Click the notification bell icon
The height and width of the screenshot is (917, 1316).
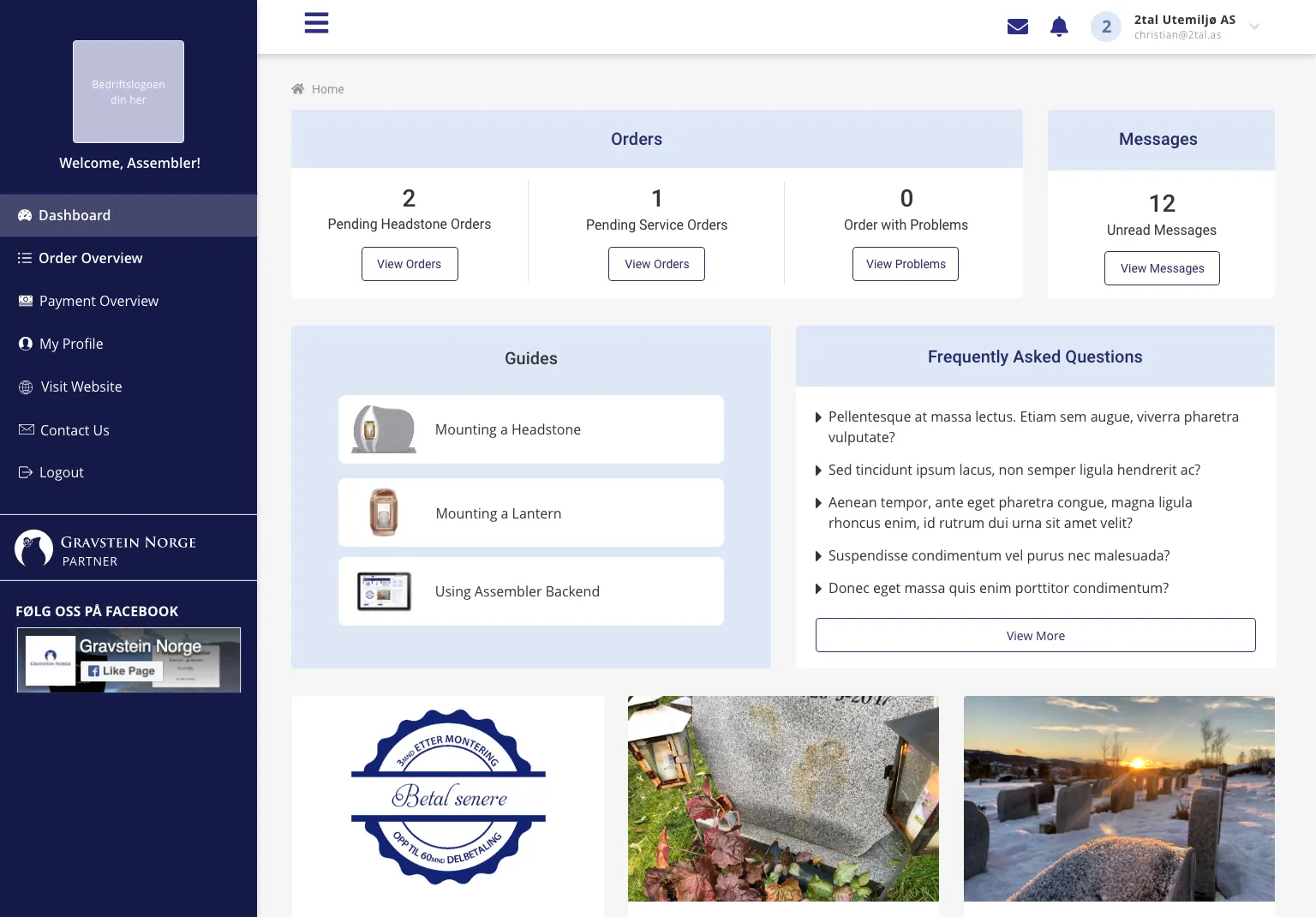[x=1059, y=27]
